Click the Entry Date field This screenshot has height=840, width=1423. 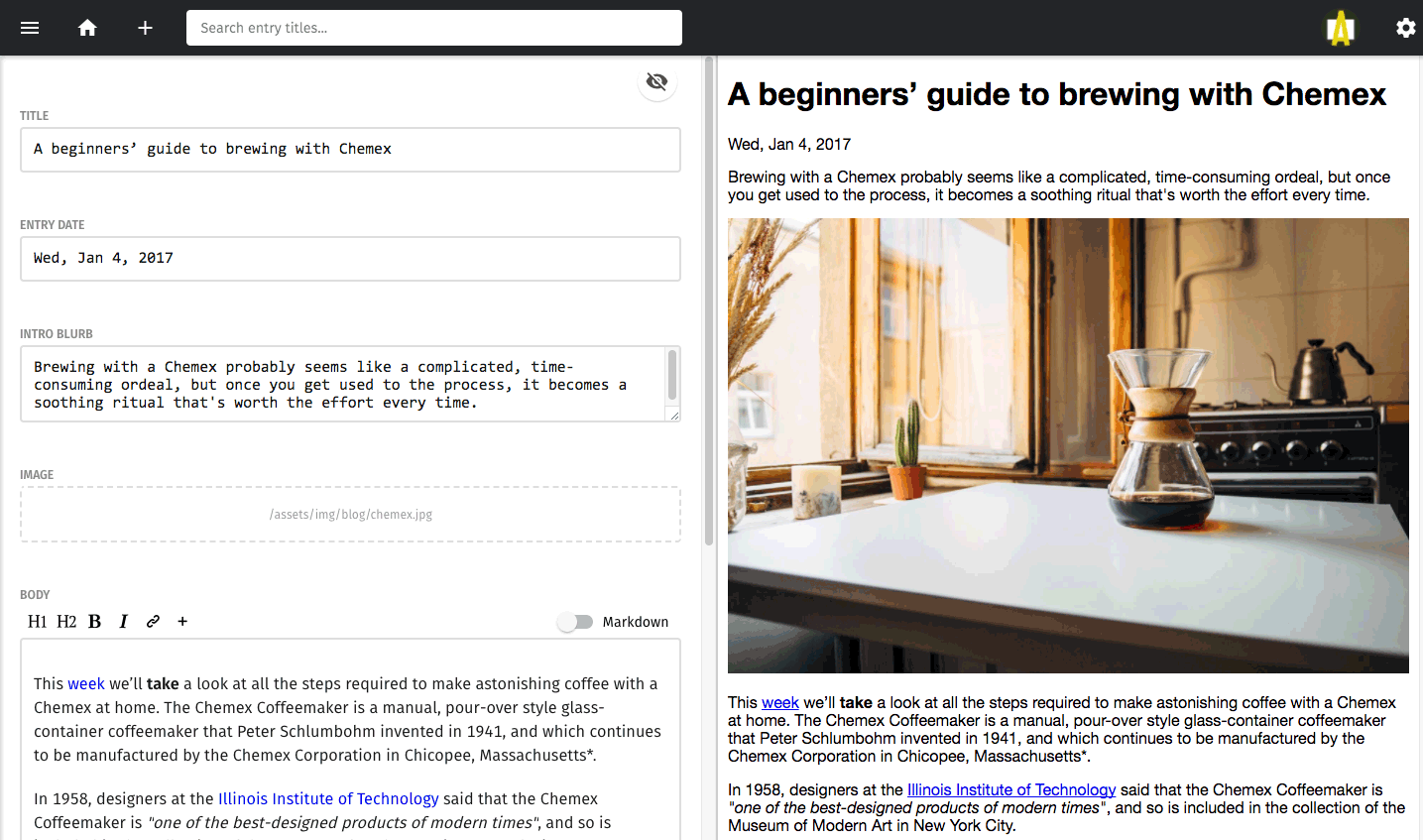[x=350, y=258]
